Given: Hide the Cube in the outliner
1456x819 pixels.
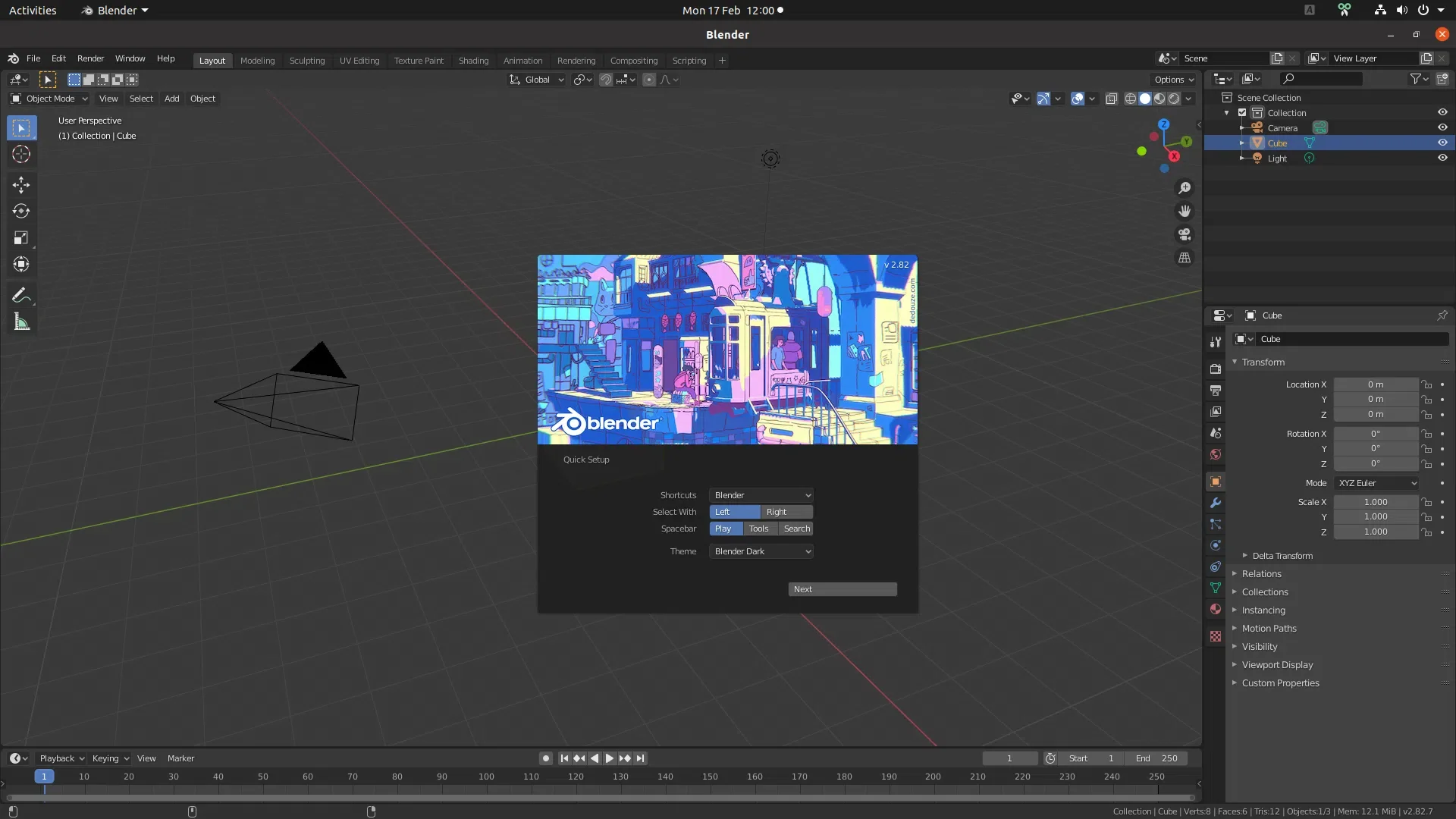Looking at the screenshot, I should [1442, 143].
